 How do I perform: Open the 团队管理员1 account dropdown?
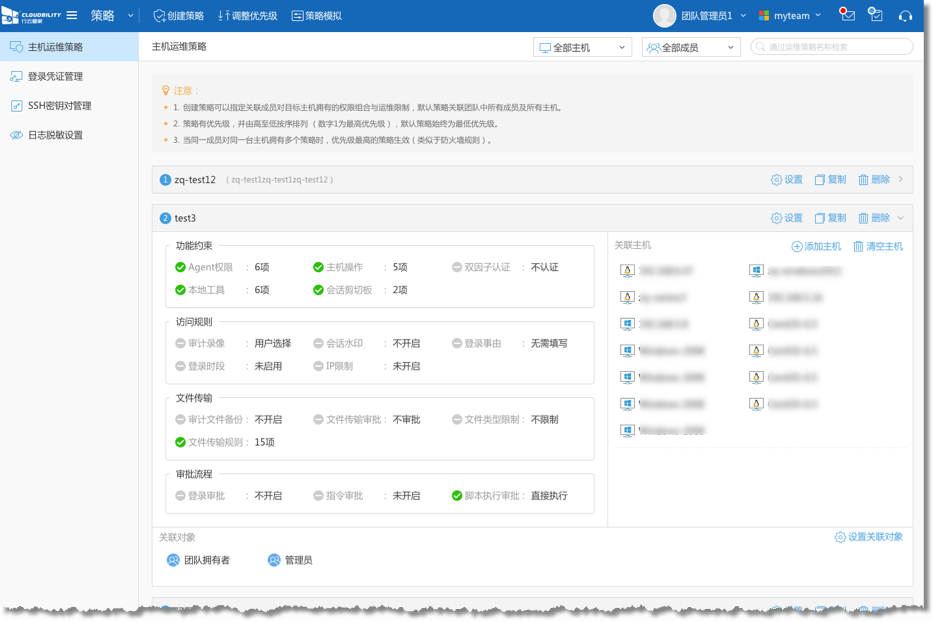[x=713, y=16]
